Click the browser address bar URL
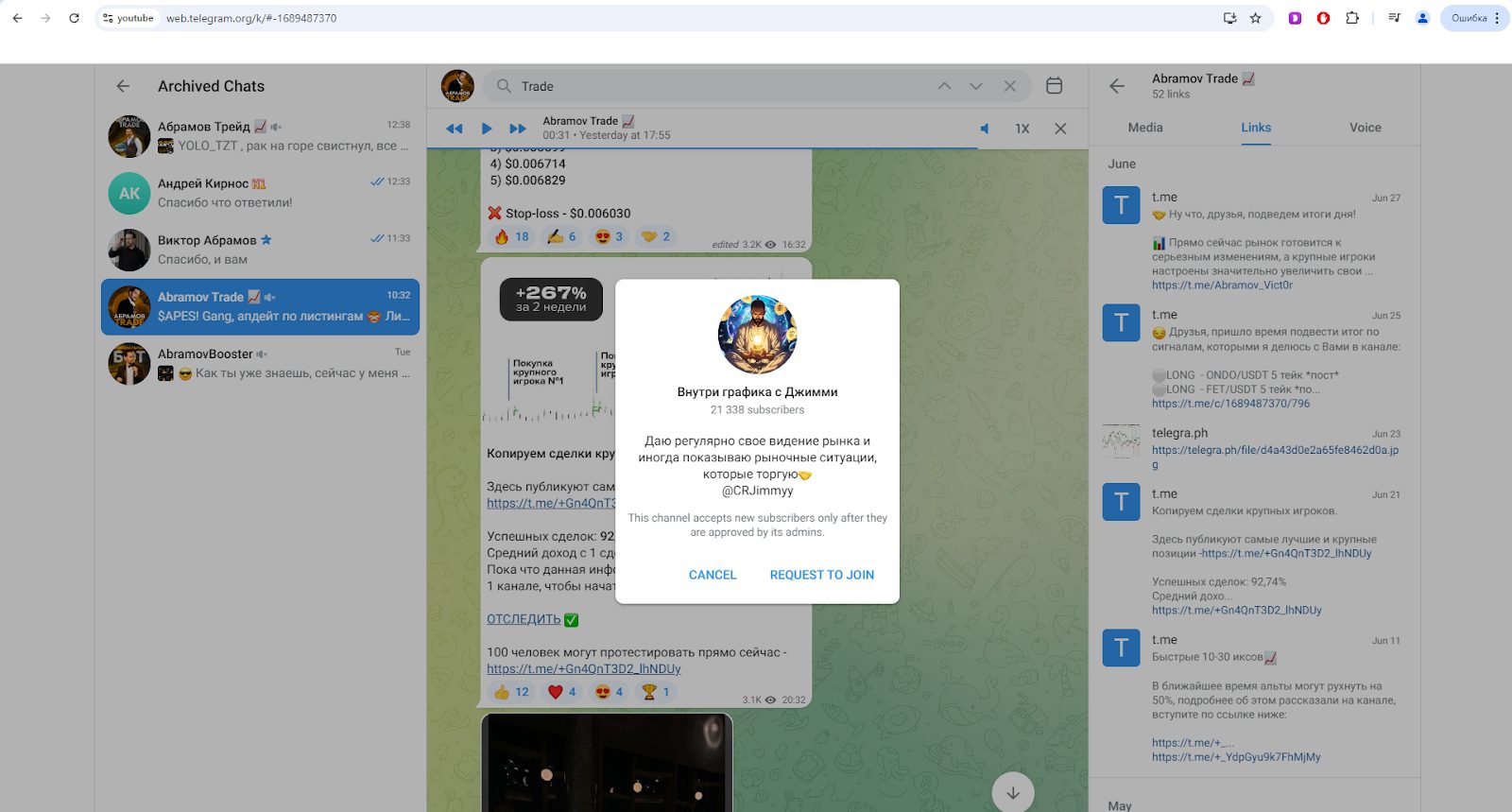The width and height of the screenshot is (1512, 812). [x=251, y=18]
